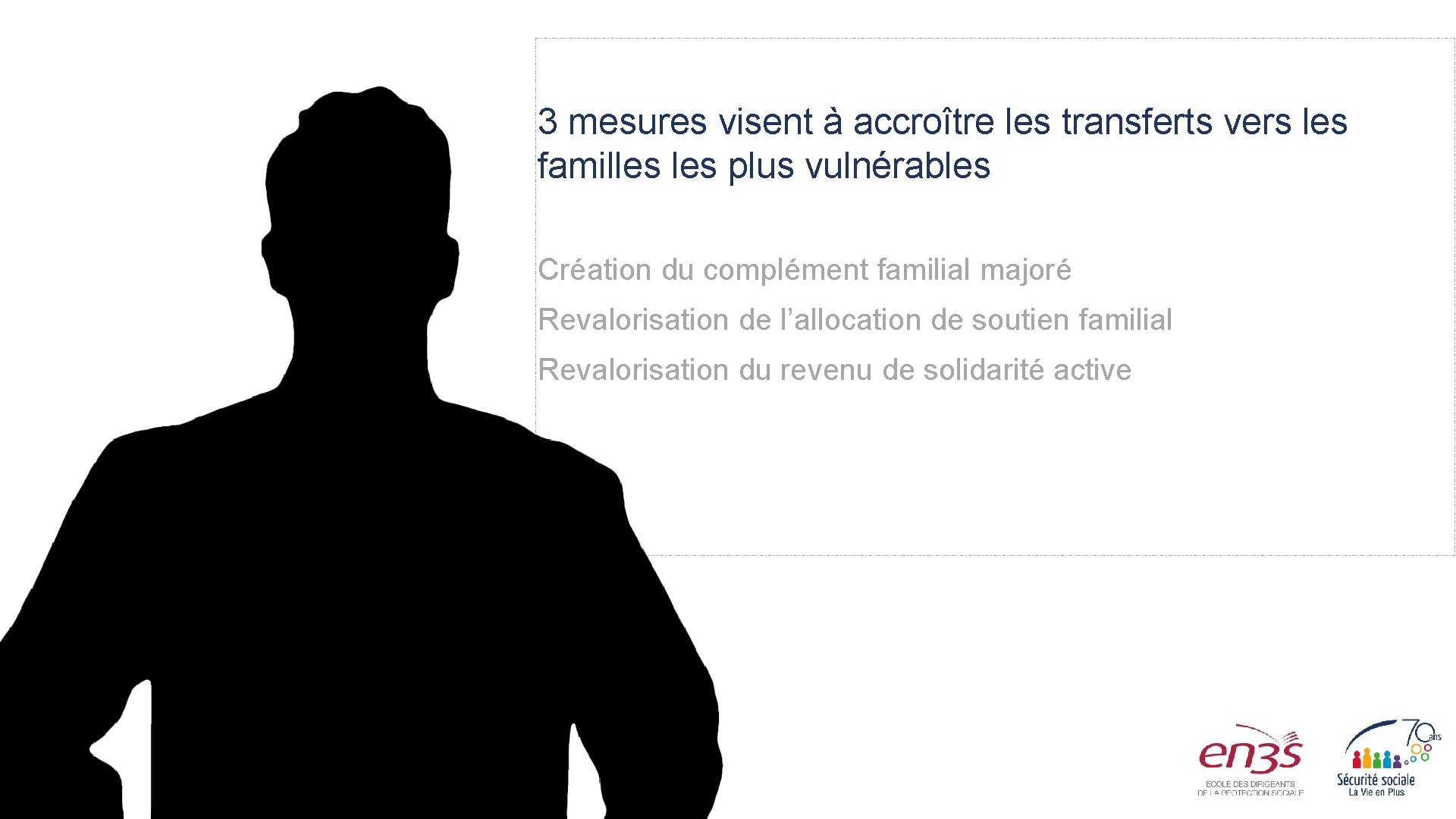Click on 'Revalorisation de l'allocation de soutien familial'
Image resolution: width=1456 pixels, height=819 pixels.
[854, 319]
